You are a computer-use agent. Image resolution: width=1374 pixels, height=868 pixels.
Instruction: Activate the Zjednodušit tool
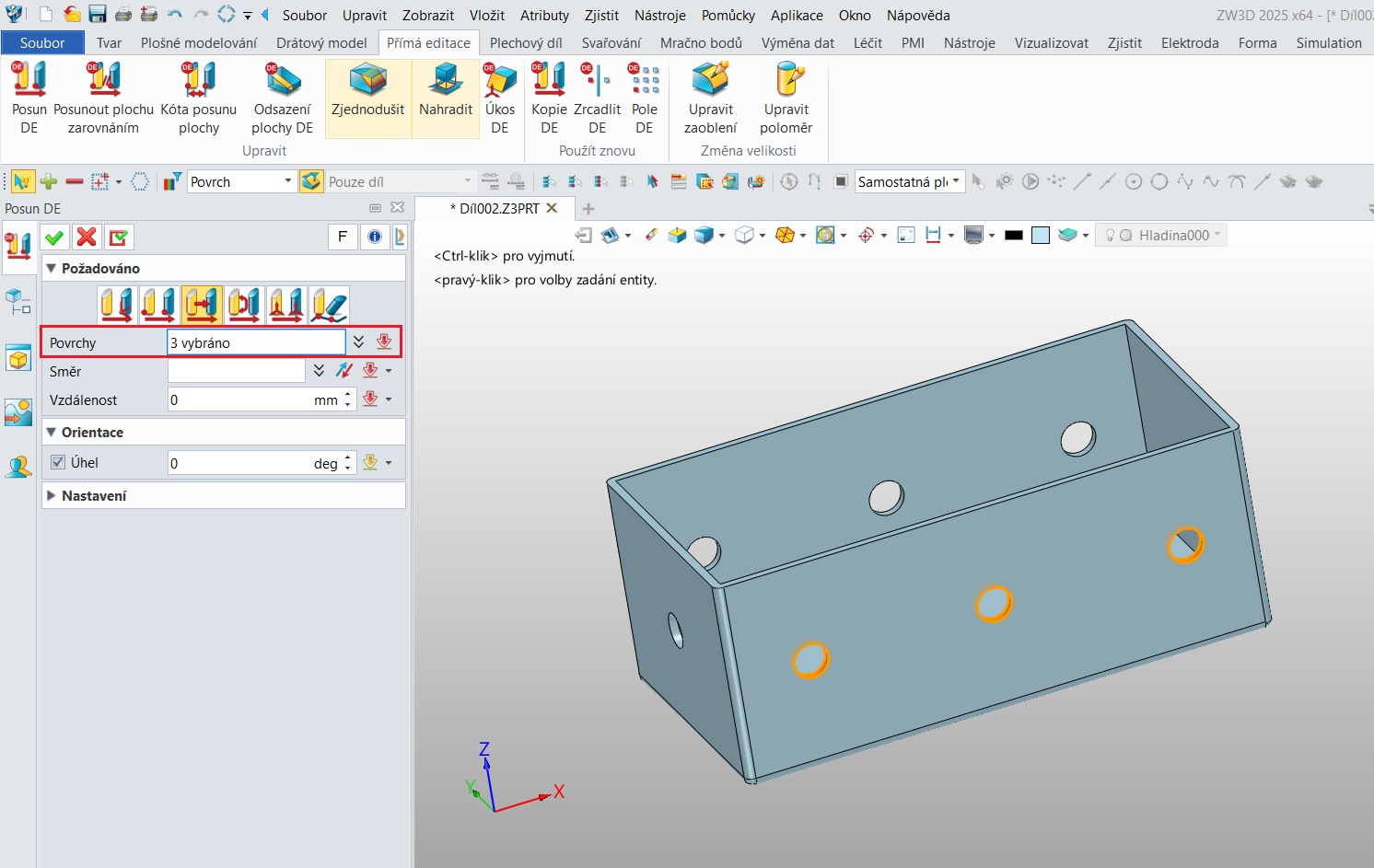(368, 98)
